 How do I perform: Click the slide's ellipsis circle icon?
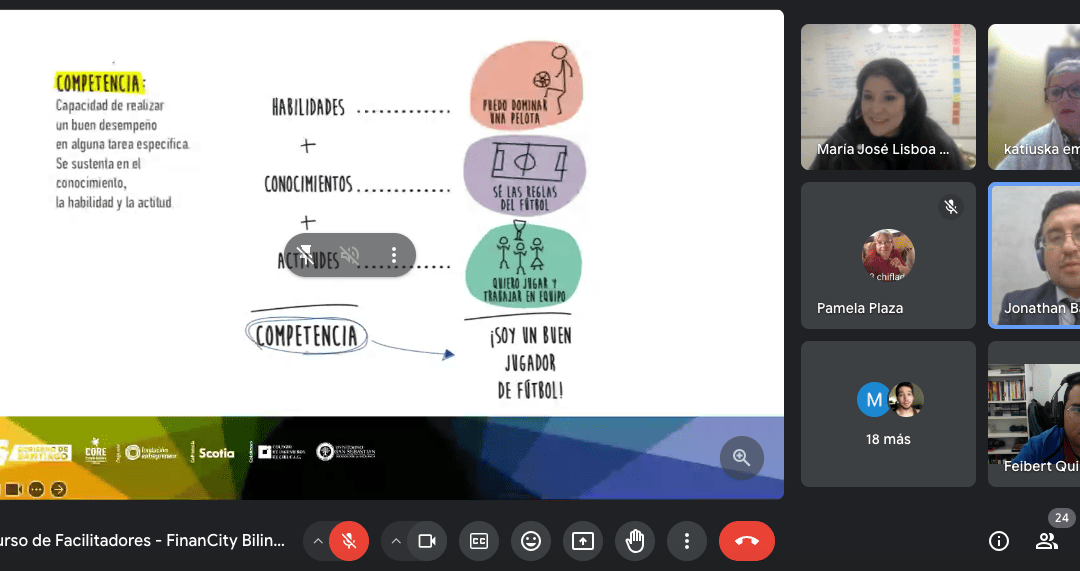37,490
